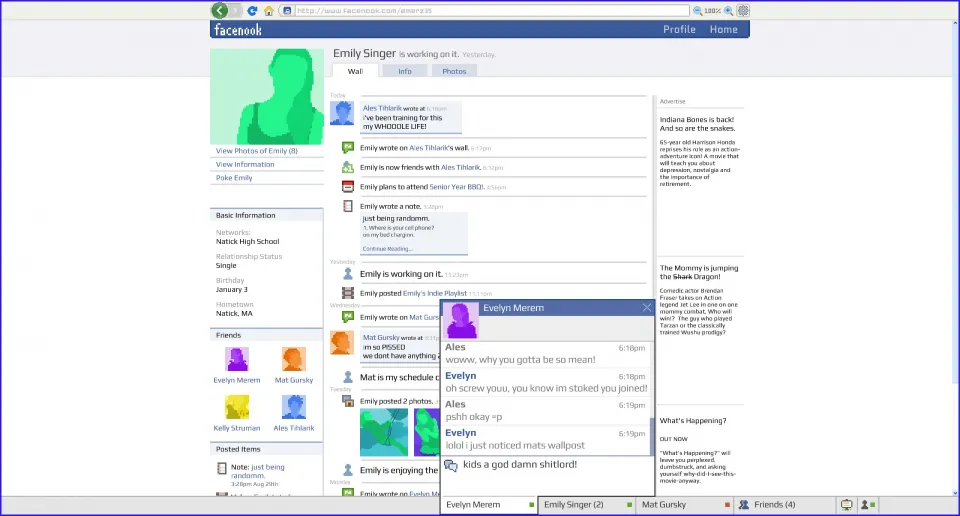Screen dimensions: 960x516
Task: Click the calendar event icon by Senior Year BBQ
Action: point(348,187)
